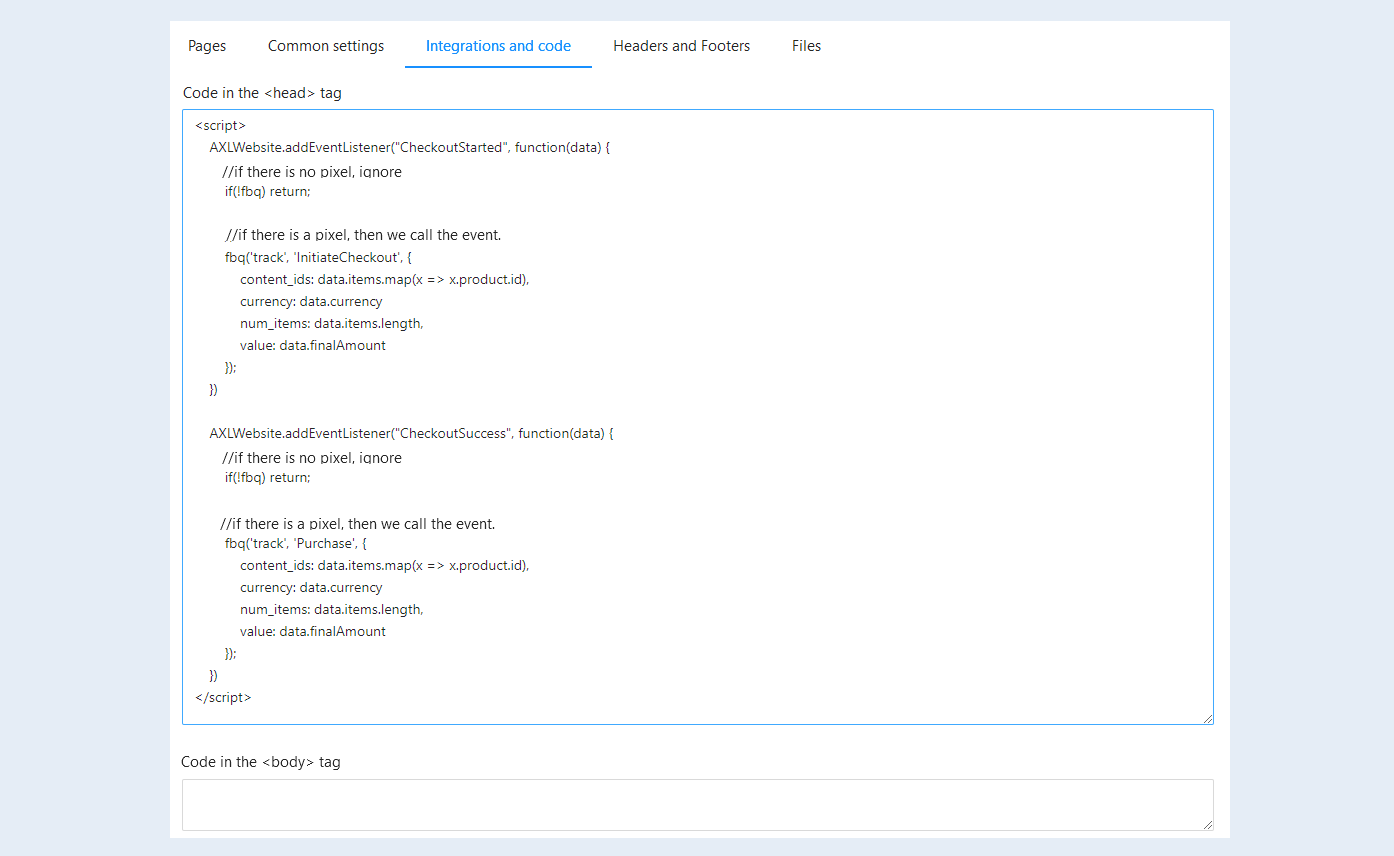1394x856 pixels.
Task: Click the 'Code in the <body> tag' label
Action: point(261,762)
